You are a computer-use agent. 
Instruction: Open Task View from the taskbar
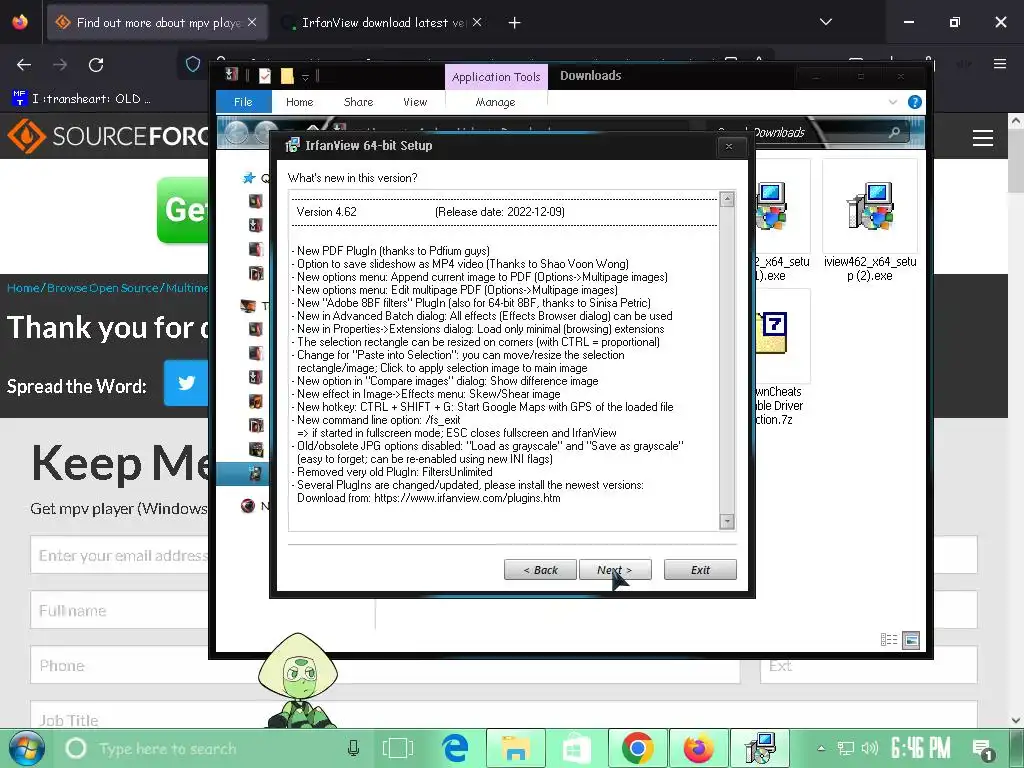[x=397, y=748]
